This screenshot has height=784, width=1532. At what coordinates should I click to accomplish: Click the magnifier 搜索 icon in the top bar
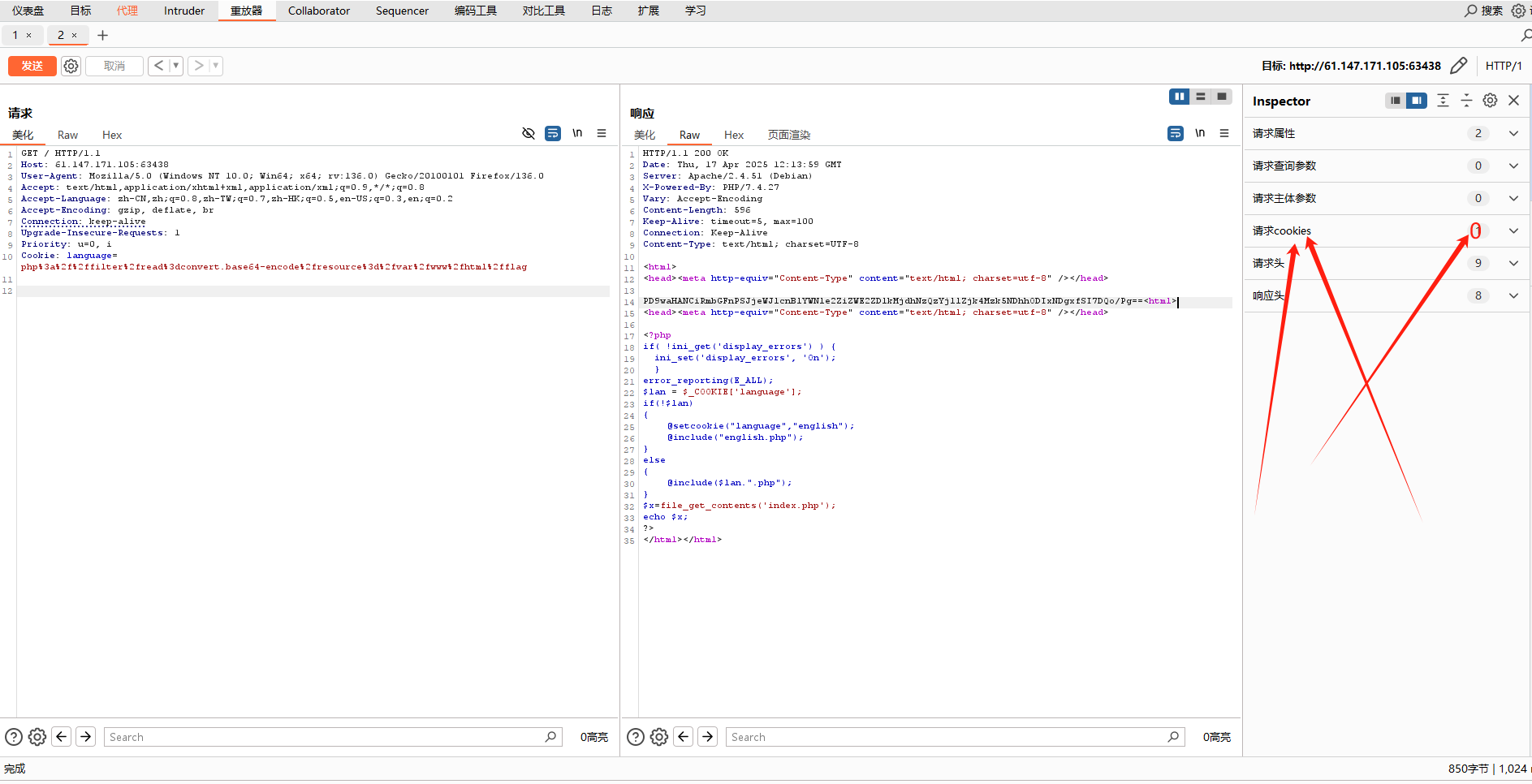[x=1471, y=11]
